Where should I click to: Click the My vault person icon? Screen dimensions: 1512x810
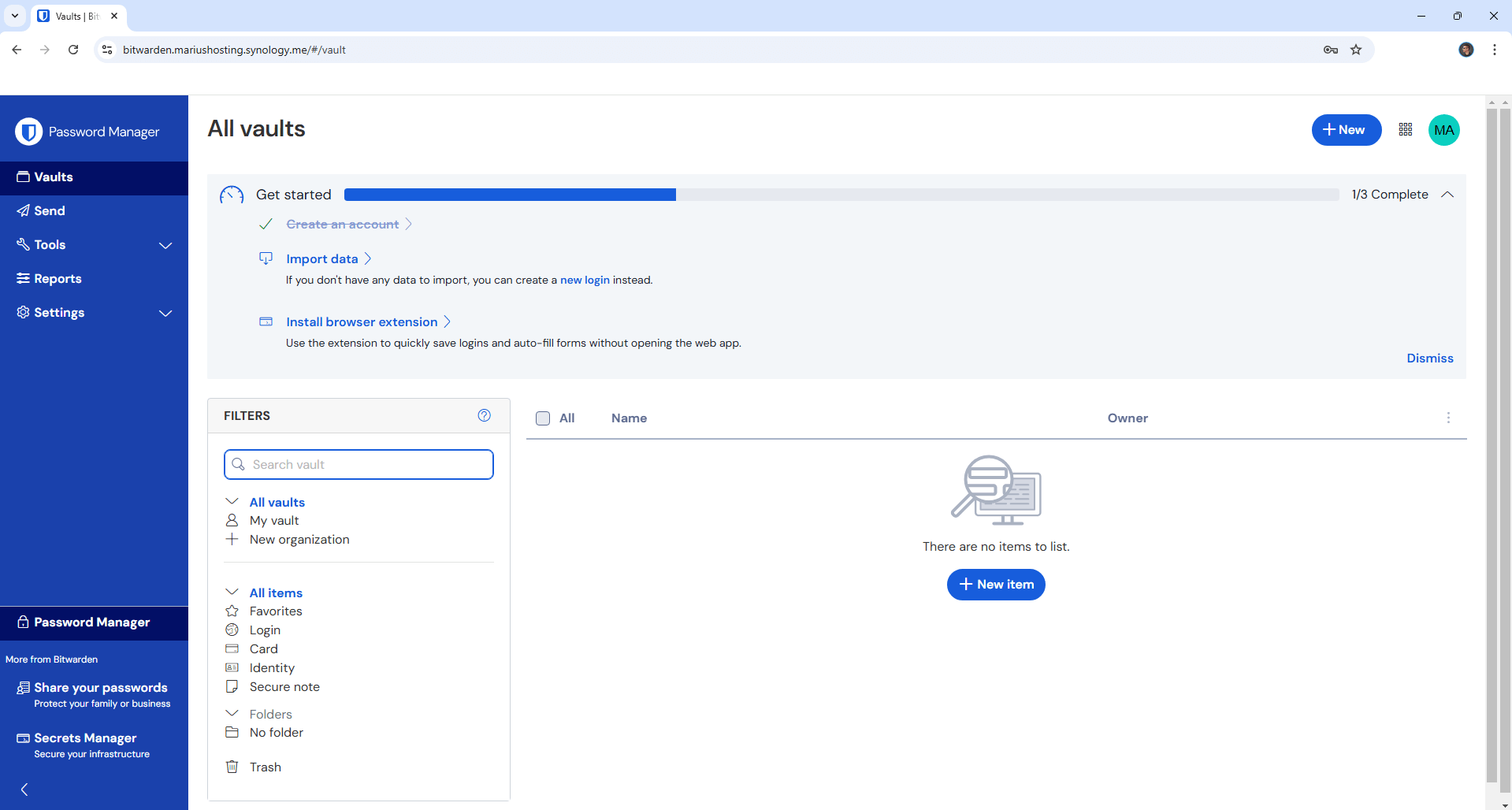tap(232, 520)
